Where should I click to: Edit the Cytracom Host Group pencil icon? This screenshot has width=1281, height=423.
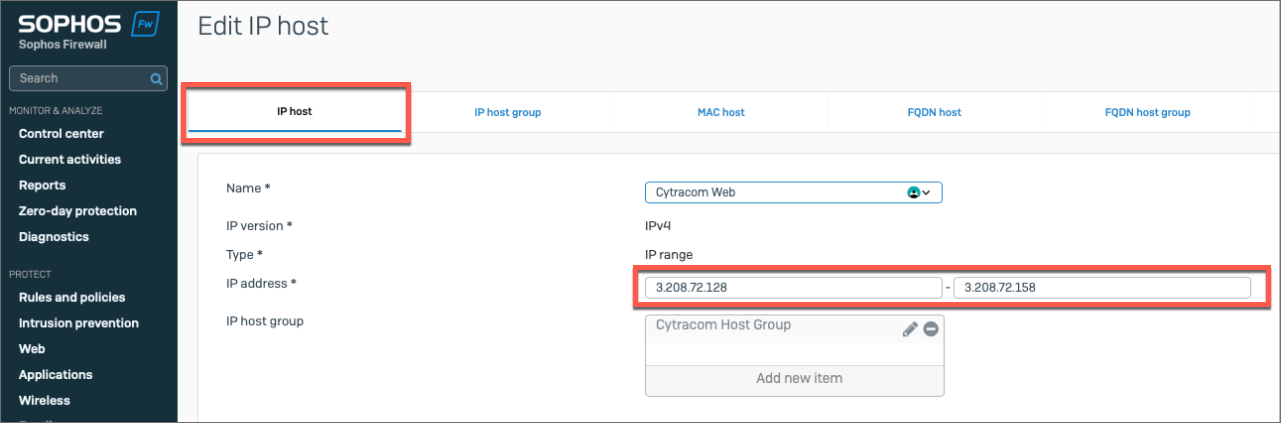[x=910, y=329]
